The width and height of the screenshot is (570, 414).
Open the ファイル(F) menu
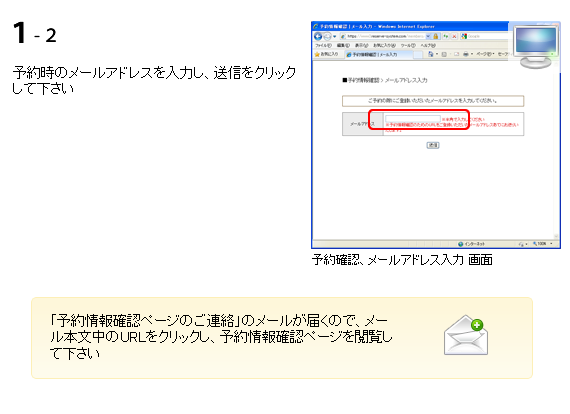pos(323,45)
